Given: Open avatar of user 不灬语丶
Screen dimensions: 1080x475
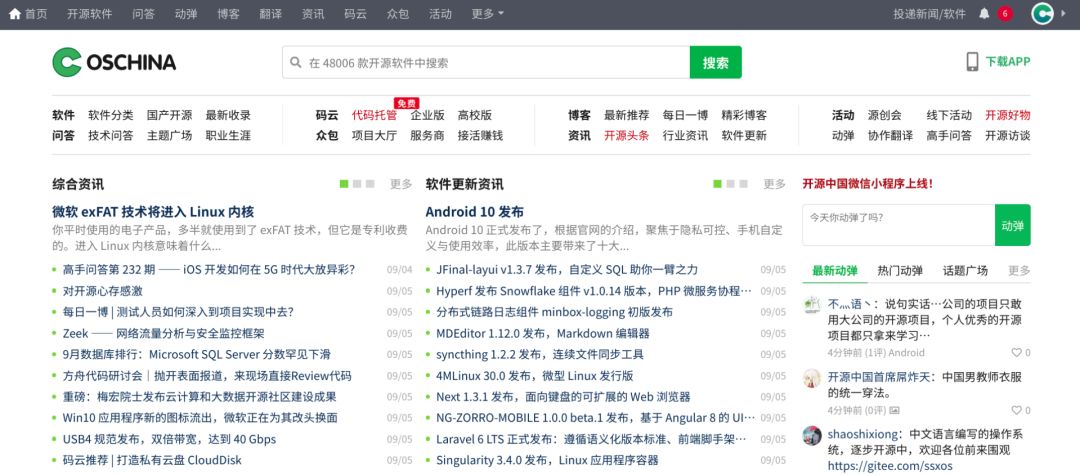Looking at the screenshot, I should tap(813, 304).
